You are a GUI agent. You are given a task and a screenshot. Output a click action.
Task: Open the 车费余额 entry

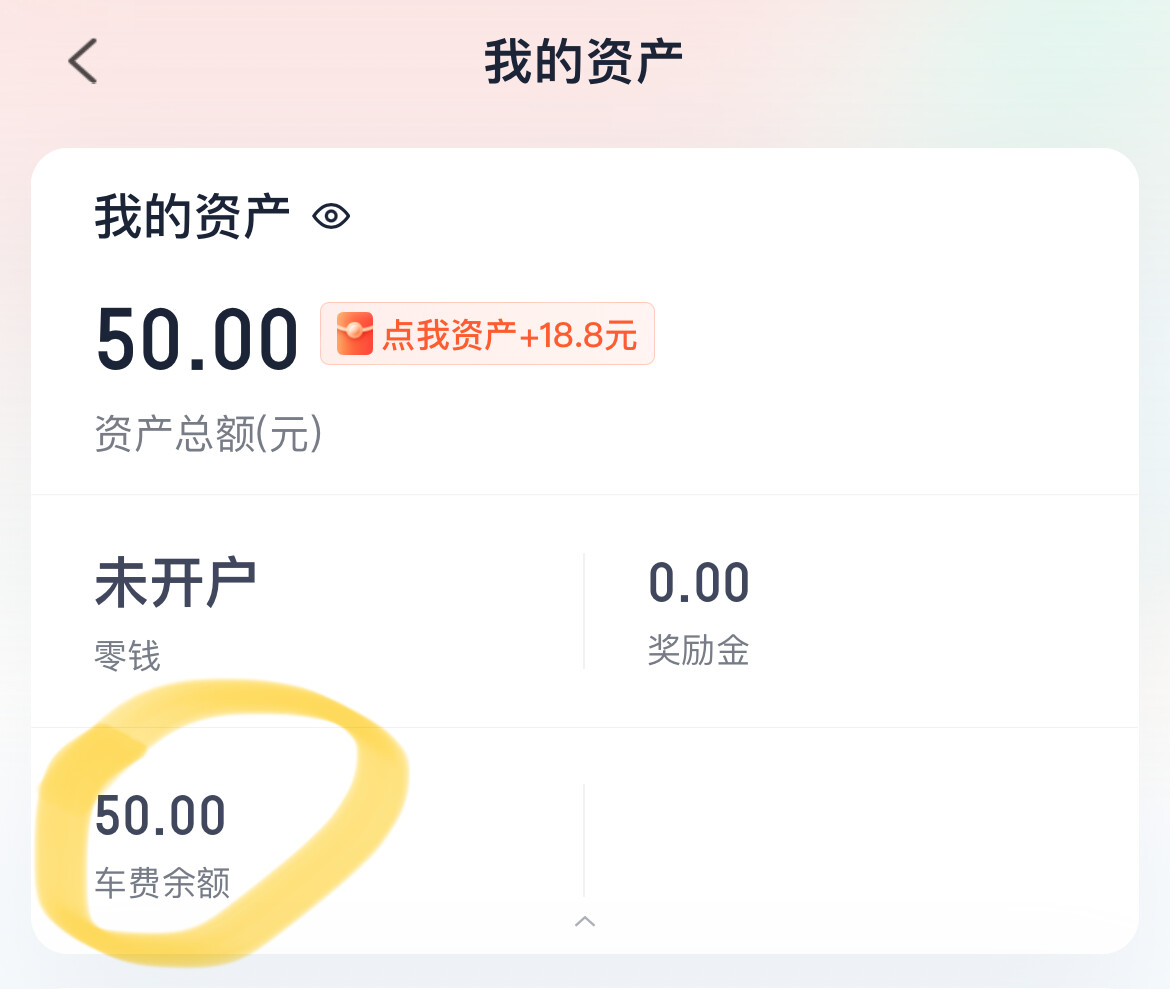[162, 883]
